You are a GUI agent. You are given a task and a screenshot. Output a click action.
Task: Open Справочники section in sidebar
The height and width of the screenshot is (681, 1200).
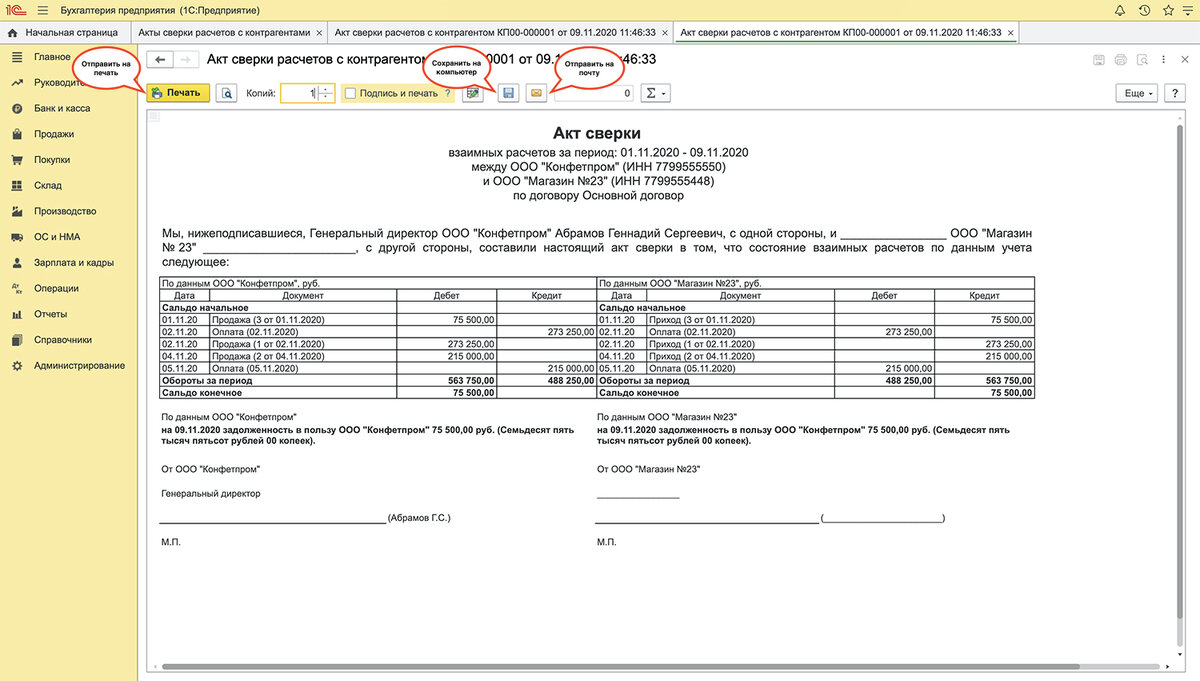62,340
